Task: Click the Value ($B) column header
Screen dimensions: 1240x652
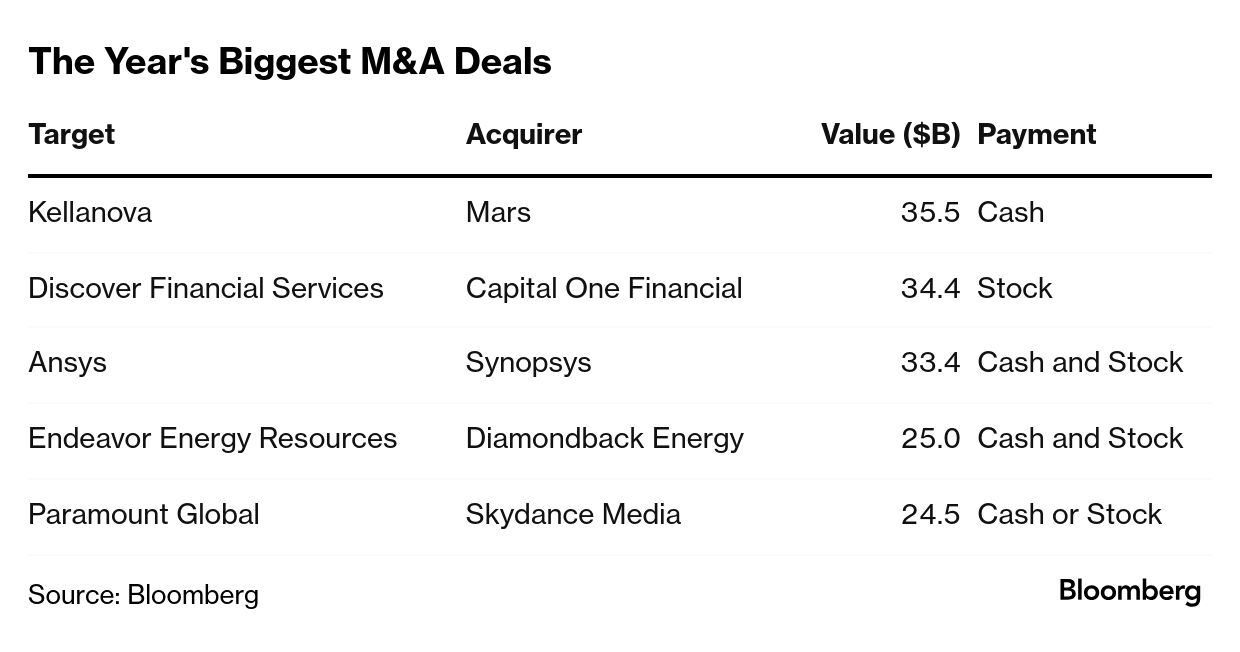Action: click(890, 135)
